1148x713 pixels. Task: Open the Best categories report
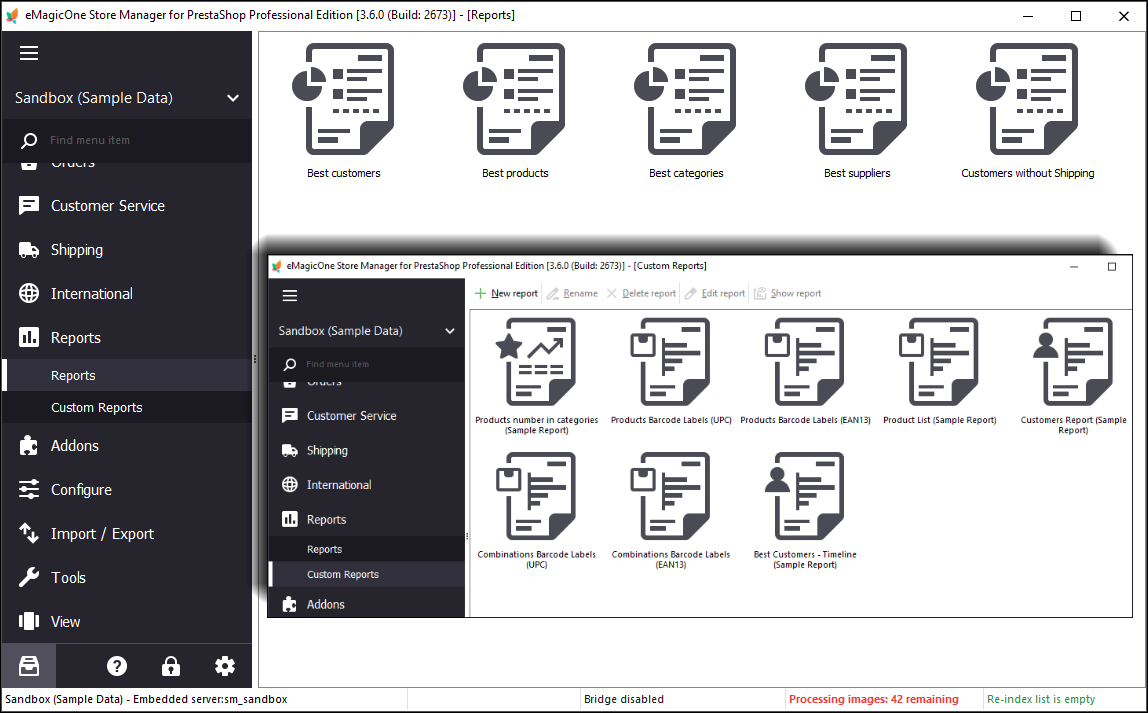tap(686, 110)
